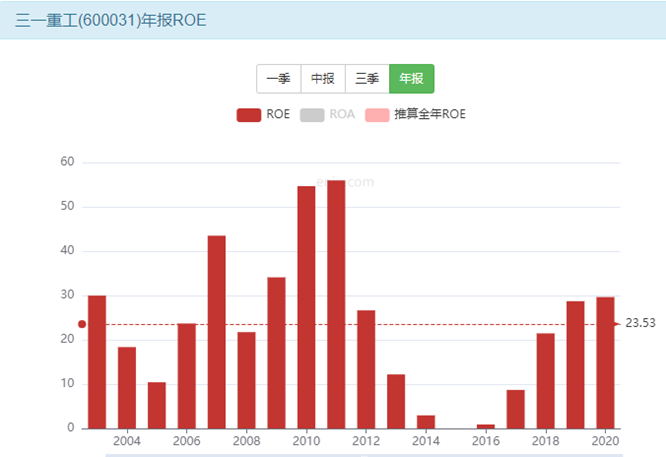Select the tallest bar for 2011
The height and width of the screenshot is (457, 666).
[x=336, y=304]
